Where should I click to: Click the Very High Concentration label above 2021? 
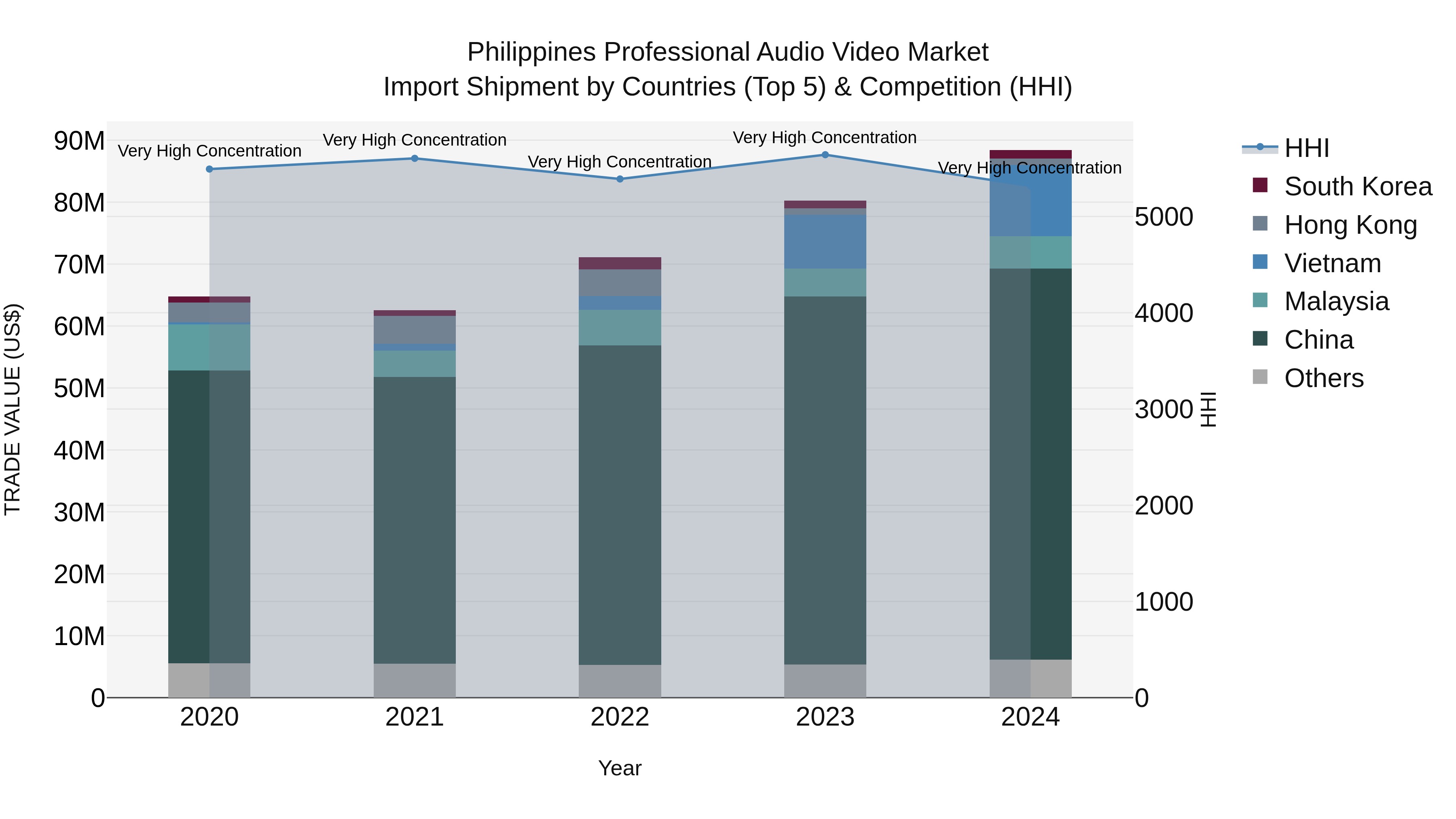(414, 140)
